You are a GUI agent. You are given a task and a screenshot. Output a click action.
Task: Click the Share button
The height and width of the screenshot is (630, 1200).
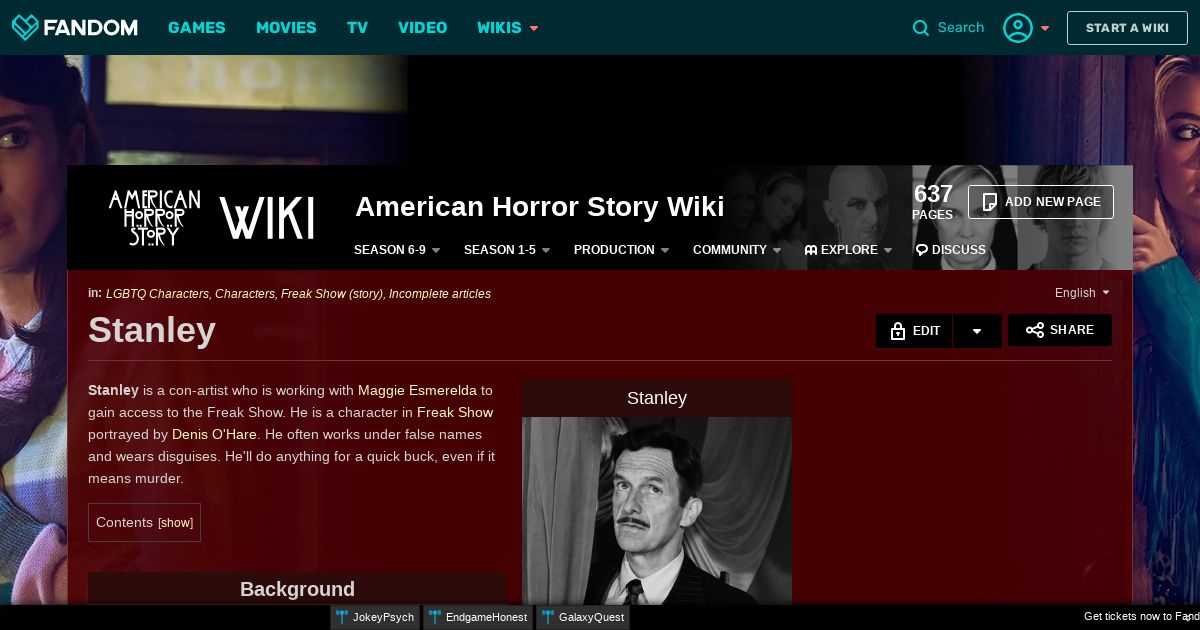click(1060, 330)
